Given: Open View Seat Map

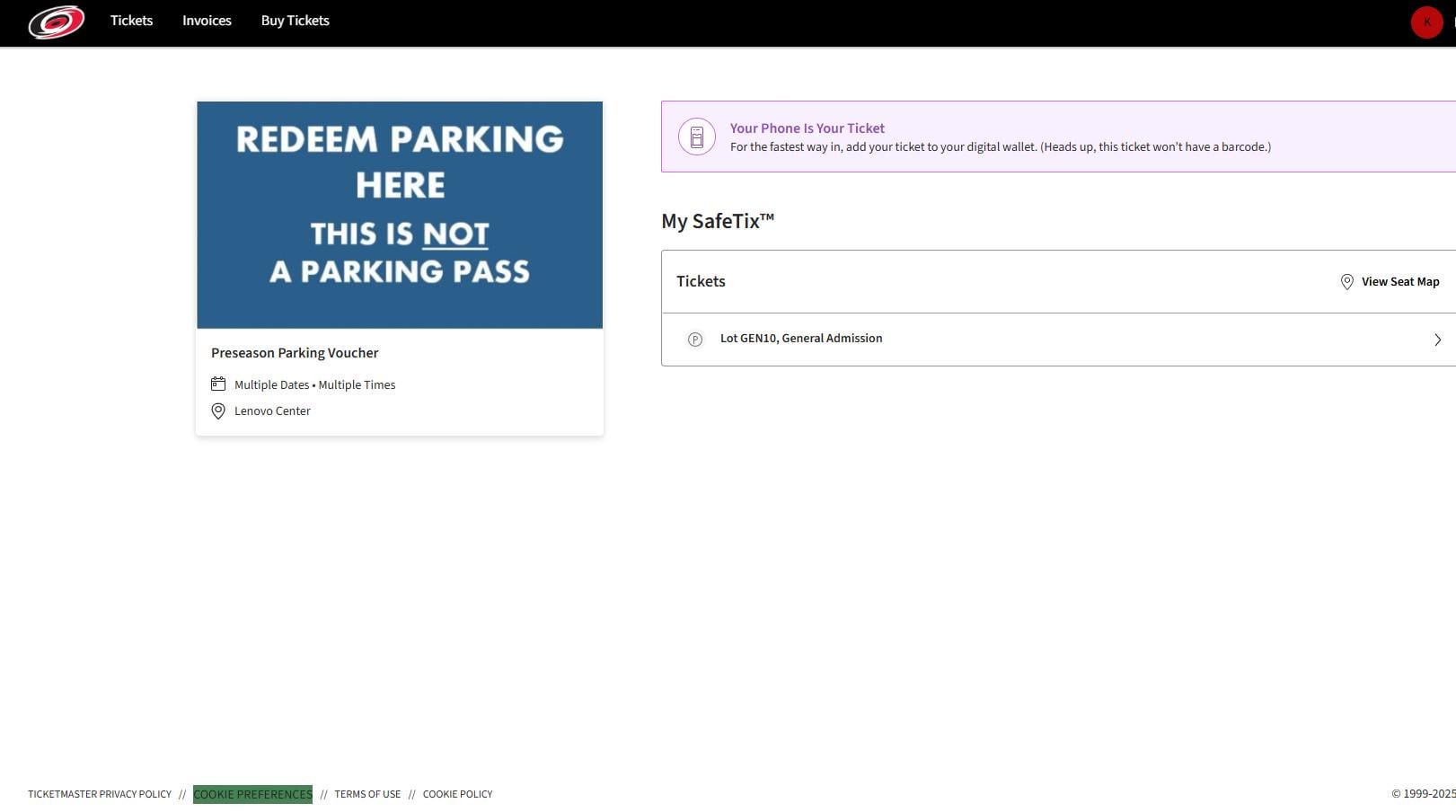Looking at the screenshot, I should point(1399,281).
